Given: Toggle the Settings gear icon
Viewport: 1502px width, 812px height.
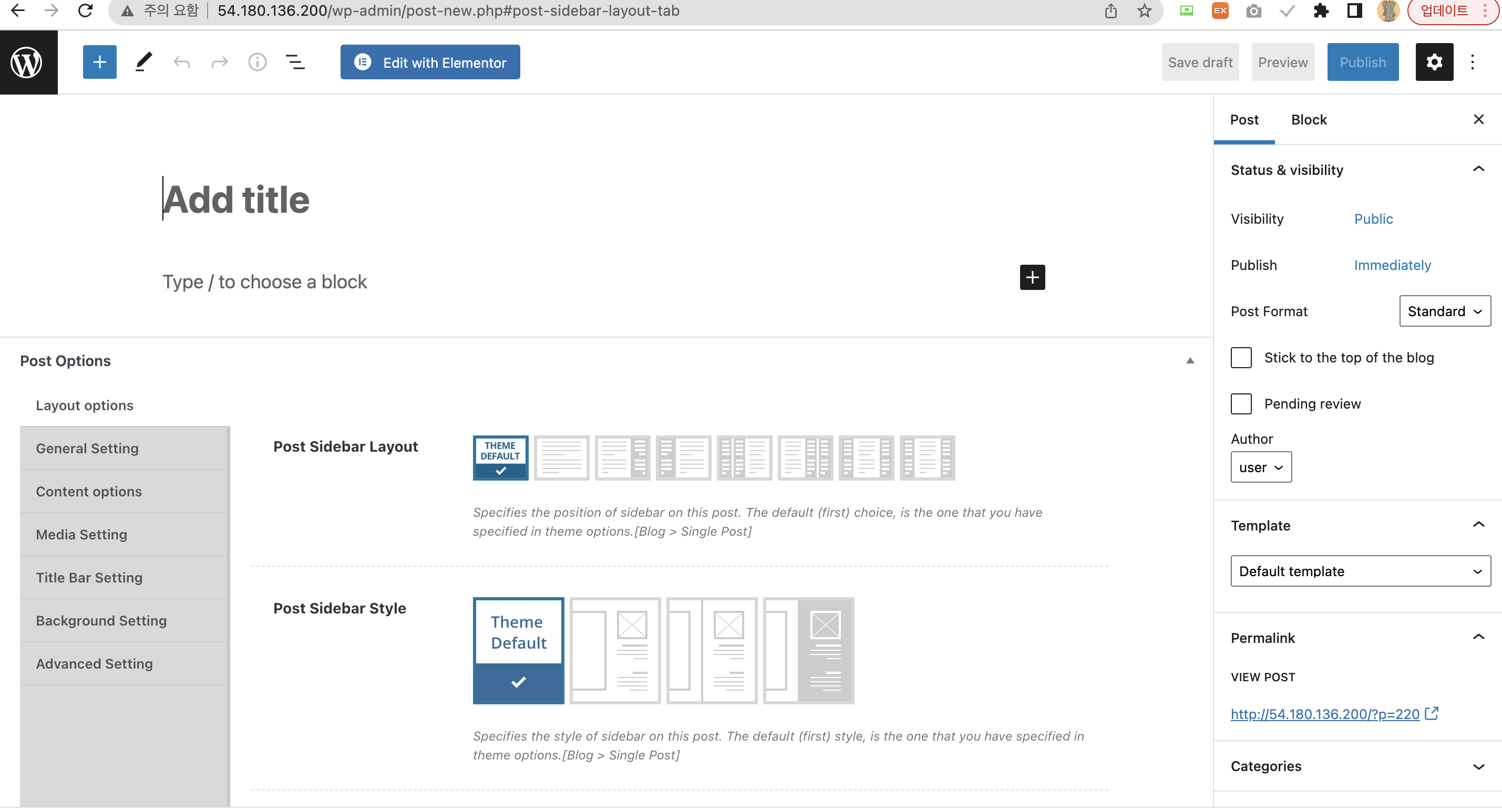Looking at the screenshot, I should click(1434, 63).
